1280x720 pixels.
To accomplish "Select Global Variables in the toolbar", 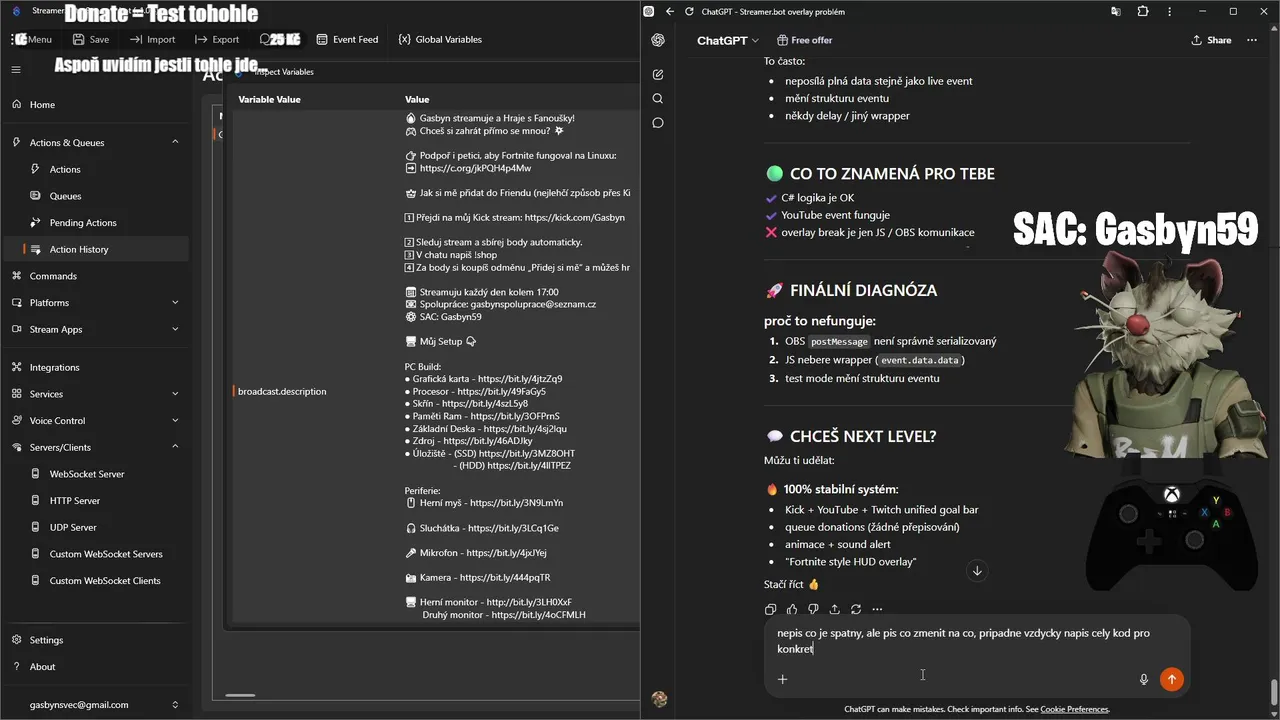I will [x=440, y=39].
